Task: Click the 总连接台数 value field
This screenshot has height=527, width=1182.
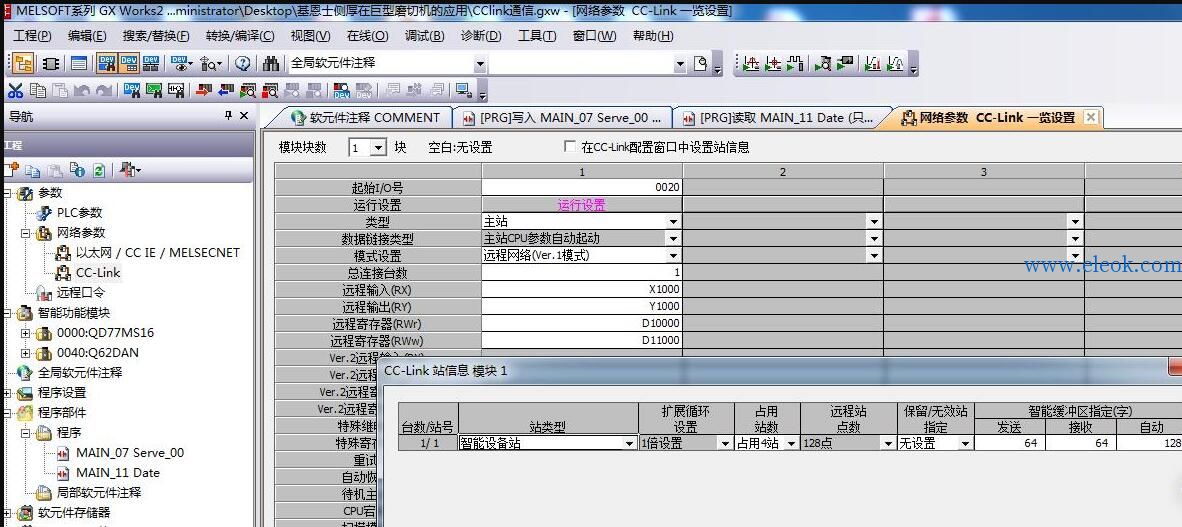Action: (x=581, y=272)
